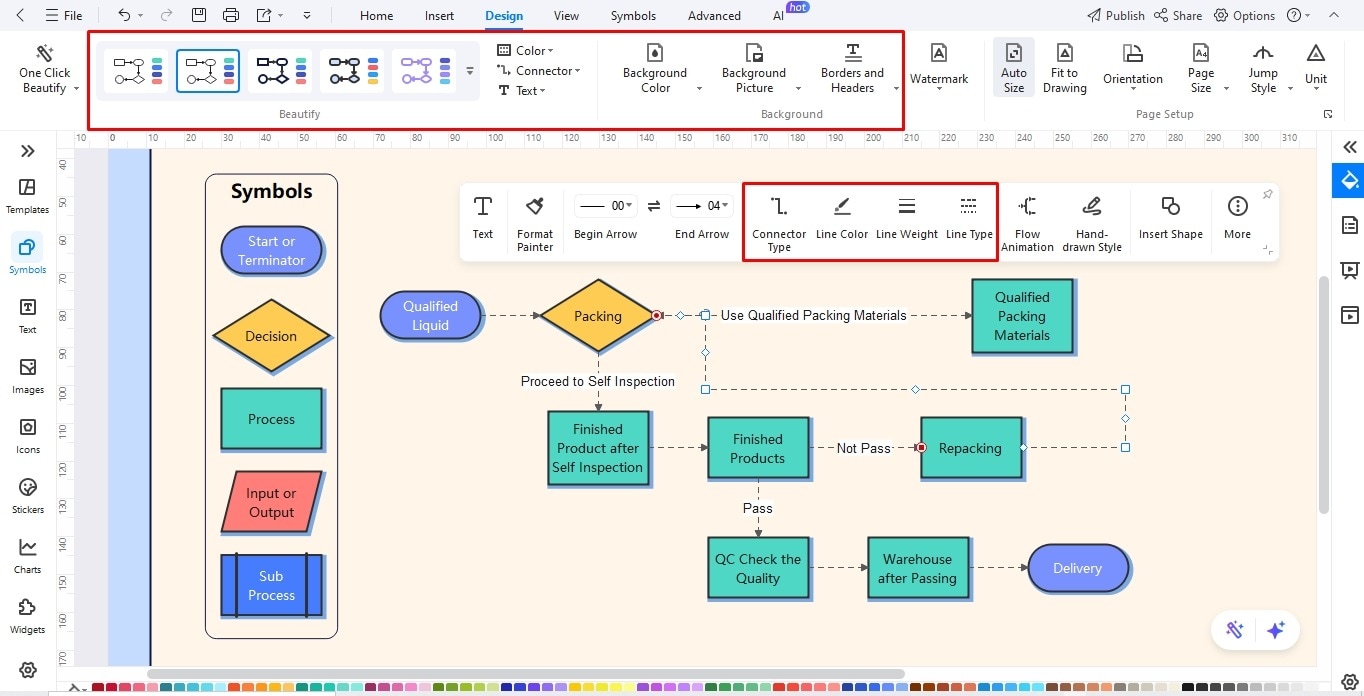Expand the Page Setup dialog launcher
Screen dimensions: 1364x696
click(1328, 114)
